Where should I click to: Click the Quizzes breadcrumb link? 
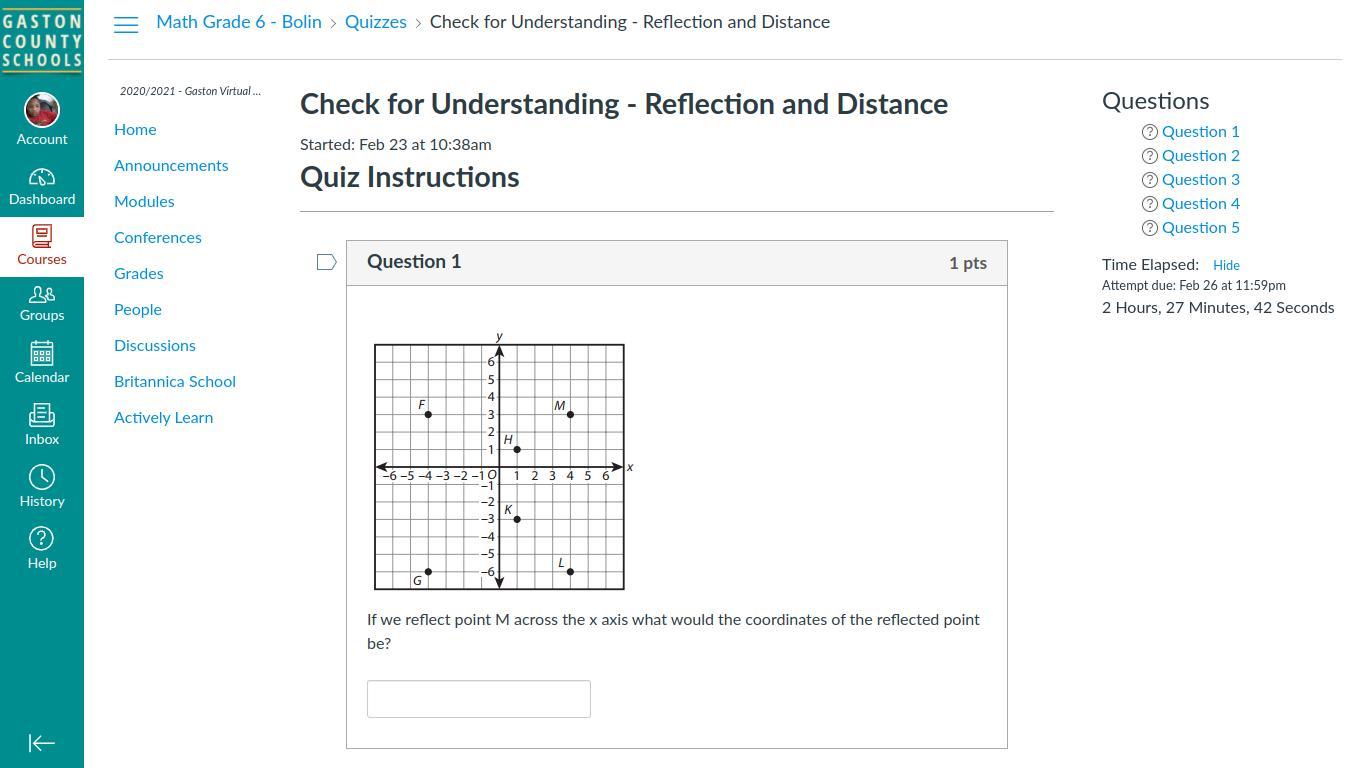(x=376, y=22)
